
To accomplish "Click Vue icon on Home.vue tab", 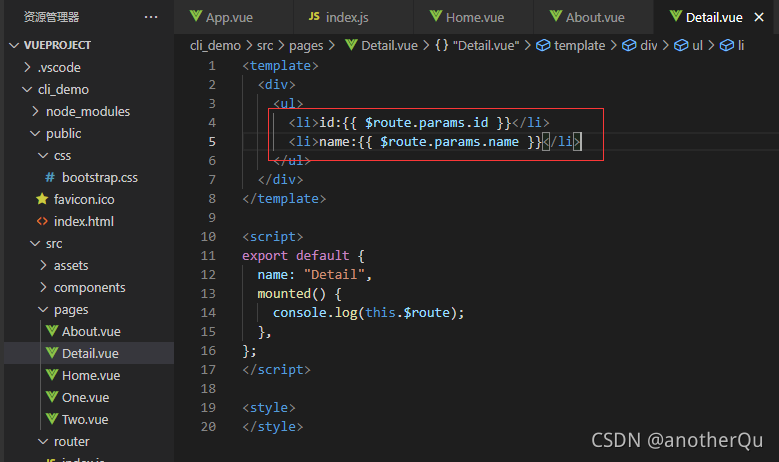I will 436,16.
